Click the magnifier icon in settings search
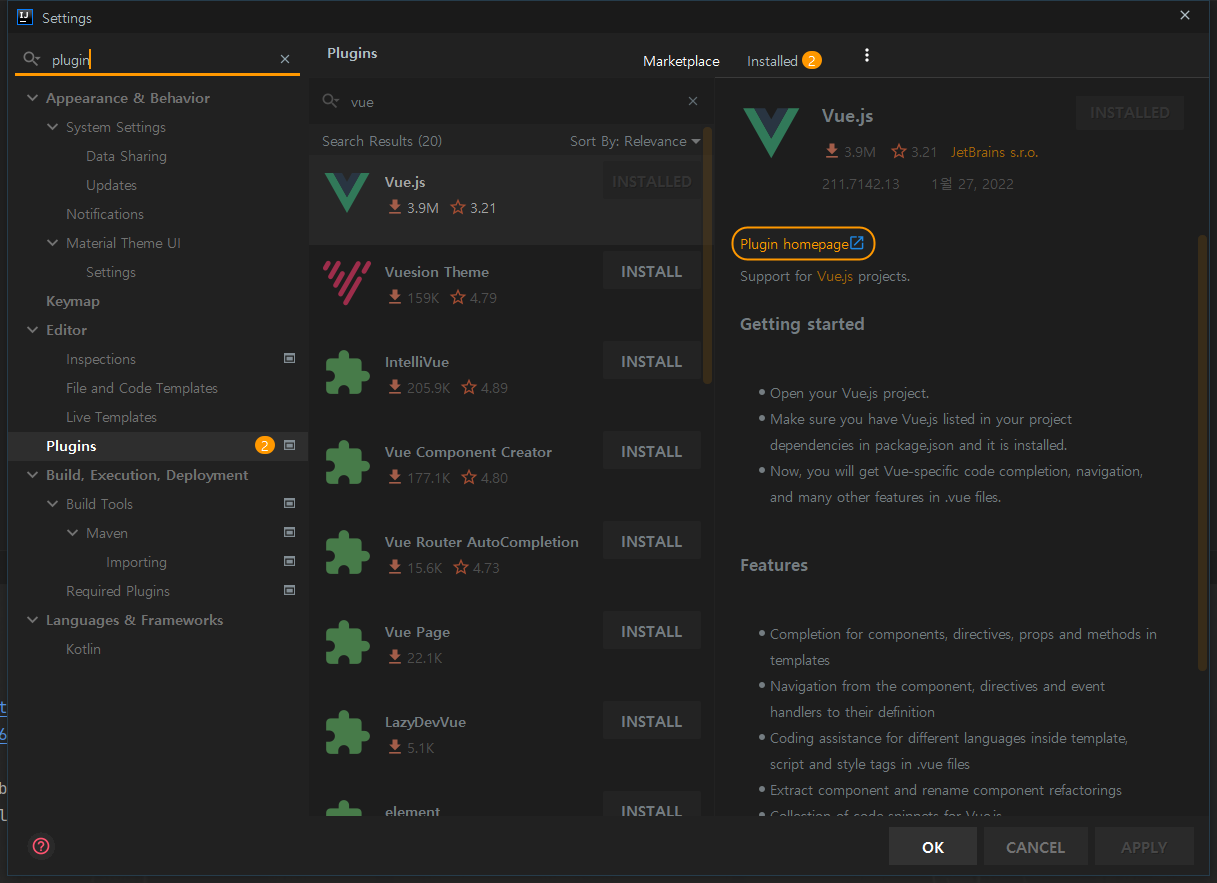Image resolution: width=1217 pixels, height=883 pixels. (x=32, y=59)
